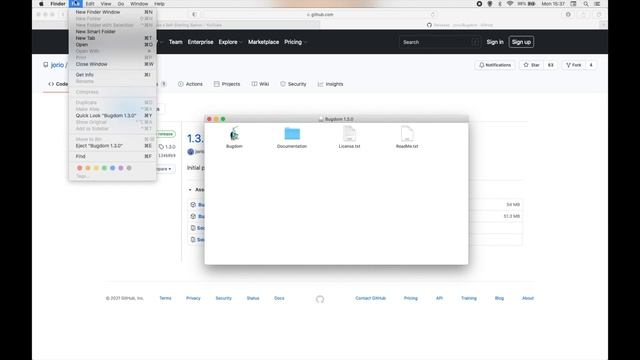The image size is (640, 360).
Task: Click the Marketplace link on GitHub
Action: point(264,42)
